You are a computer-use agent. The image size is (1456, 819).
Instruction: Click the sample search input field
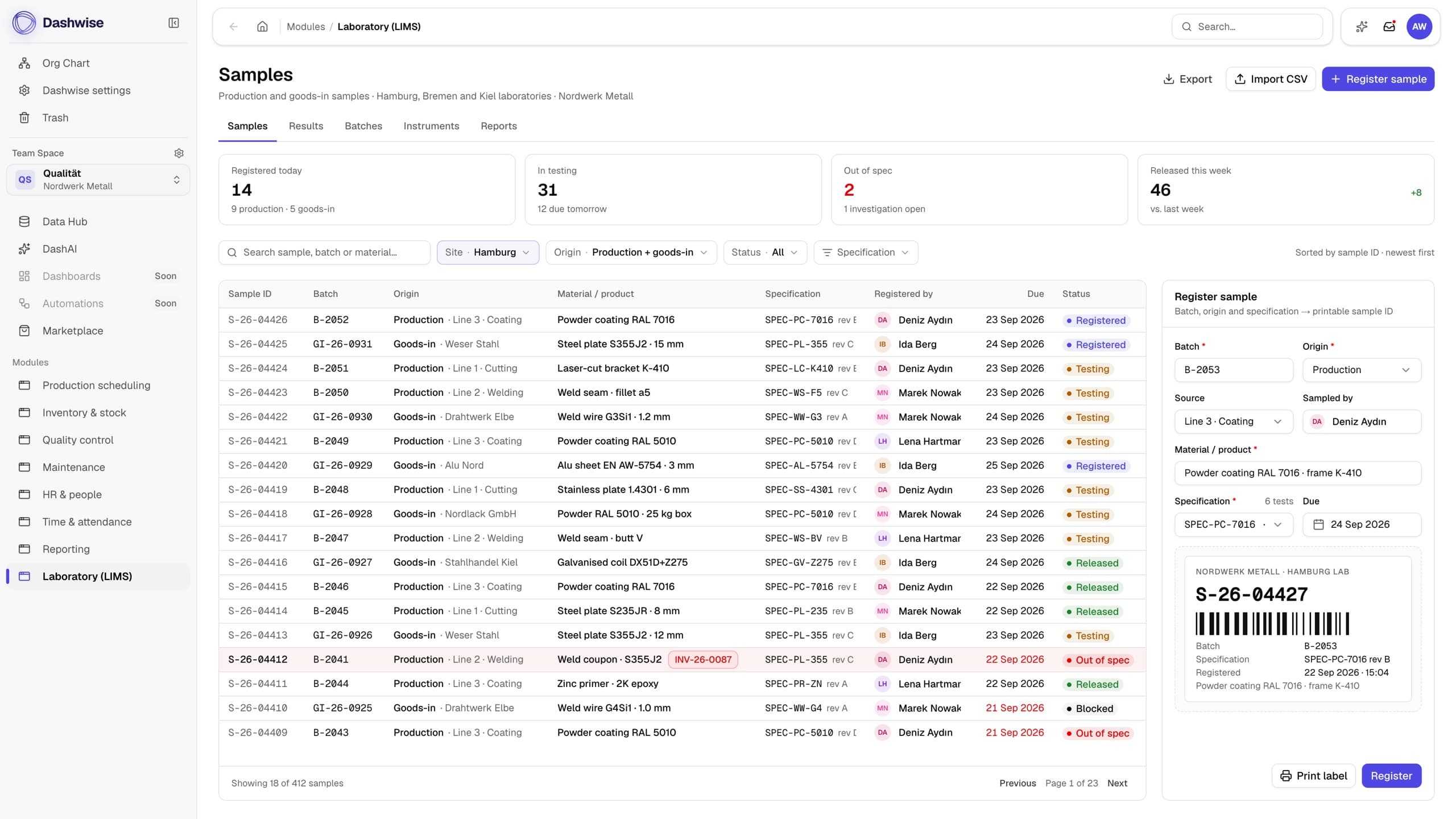click(x=324, y=253)
